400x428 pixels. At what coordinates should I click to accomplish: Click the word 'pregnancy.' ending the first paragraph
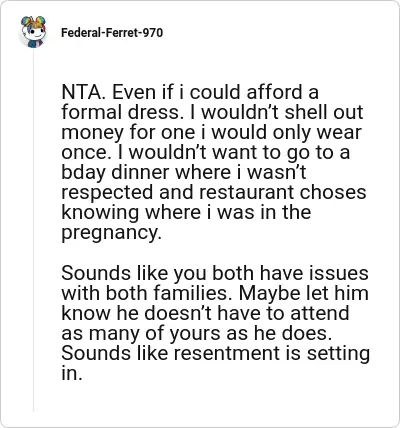click(x=111, y=233)
